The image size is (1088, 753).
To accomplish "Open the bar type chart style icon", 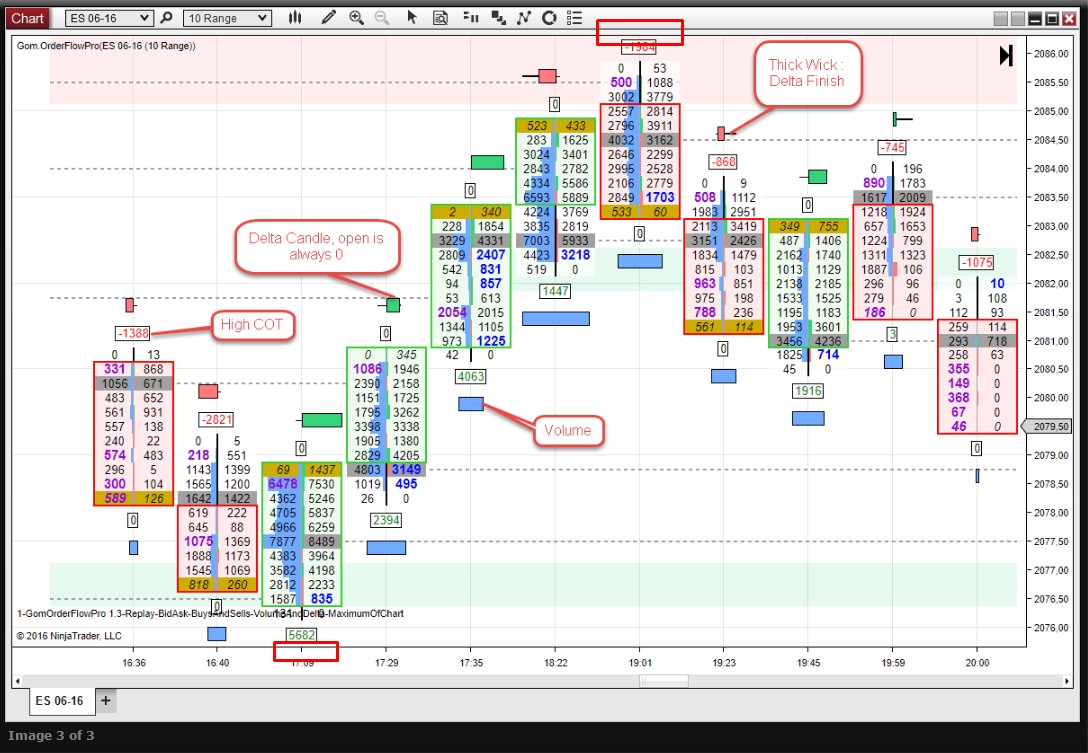I will (x=295, y=18).
